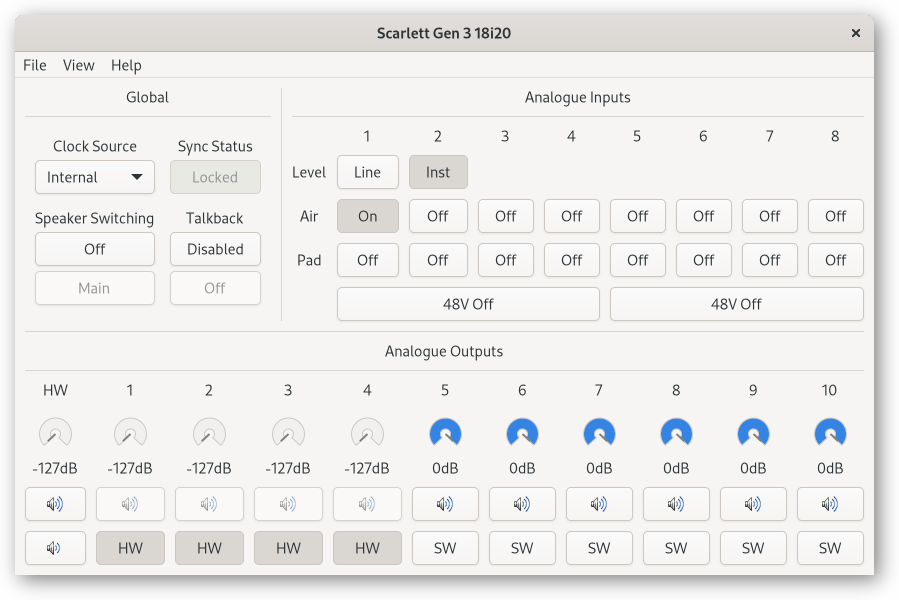
Task: Mute analogue output 10 speaker icon
Action: tap(830, 505)
